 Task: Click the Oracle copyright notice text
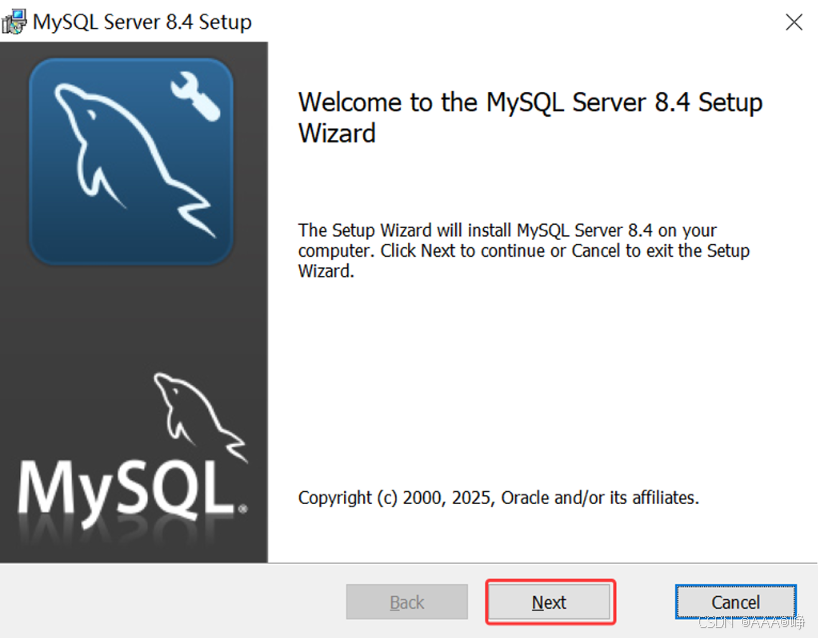point(498,498)
